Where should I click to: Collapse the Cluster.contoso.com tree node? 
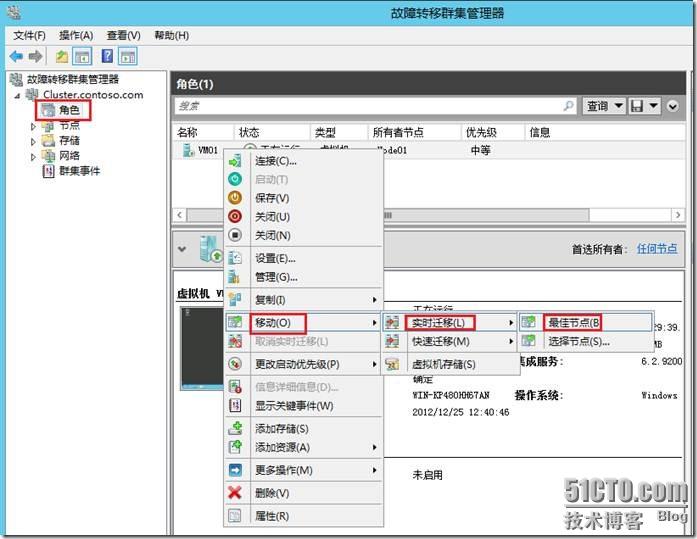pos(17,95)
